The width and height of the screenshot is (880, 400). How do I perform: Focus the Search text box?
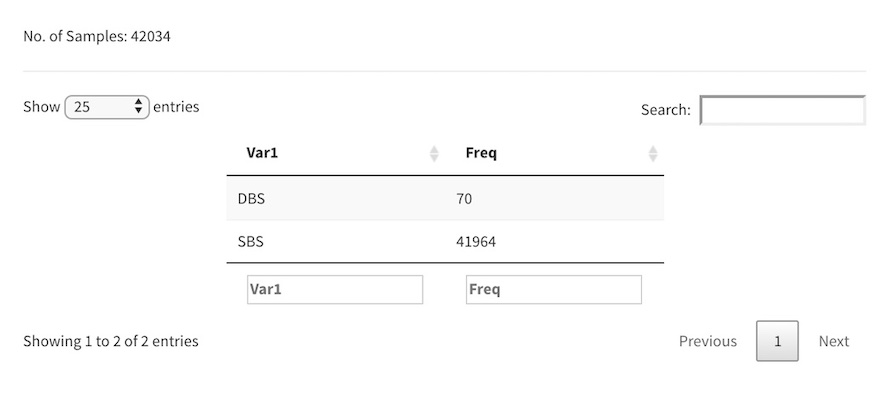782,110
